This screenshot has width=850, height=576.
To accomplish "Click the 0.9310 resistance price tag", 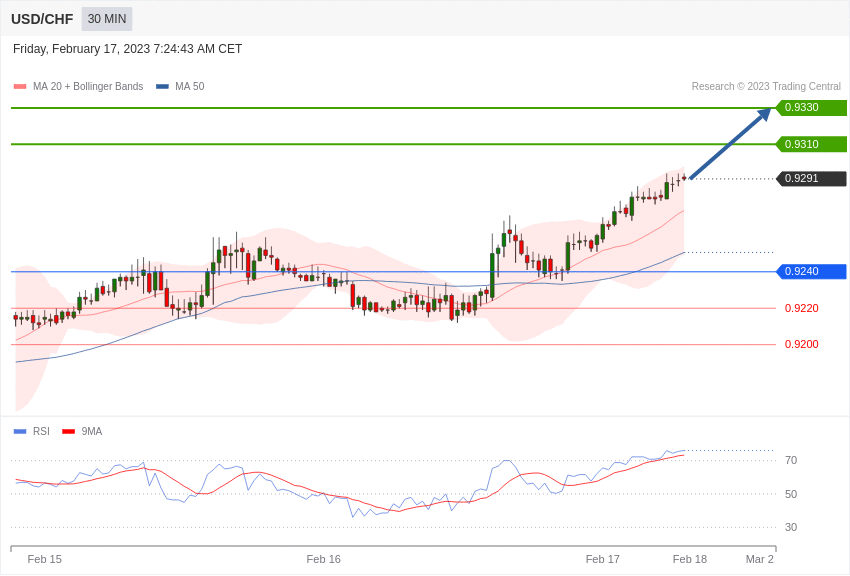I will pyautogui.click(x=811, y=144).
